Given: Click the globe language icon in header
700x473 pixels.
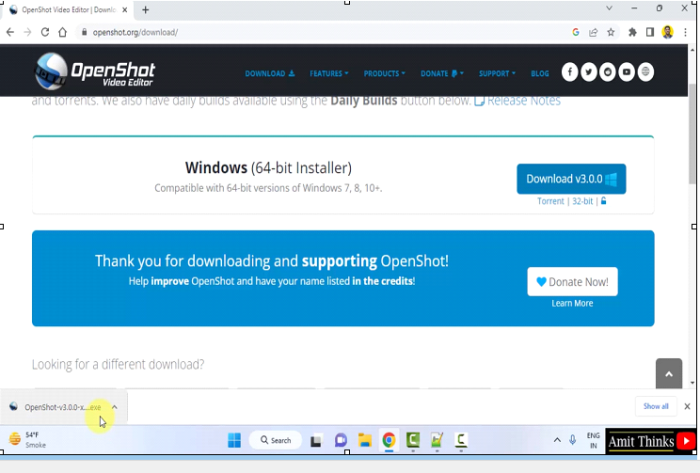Looking at the screenshot, I should [x=646, y=72].
